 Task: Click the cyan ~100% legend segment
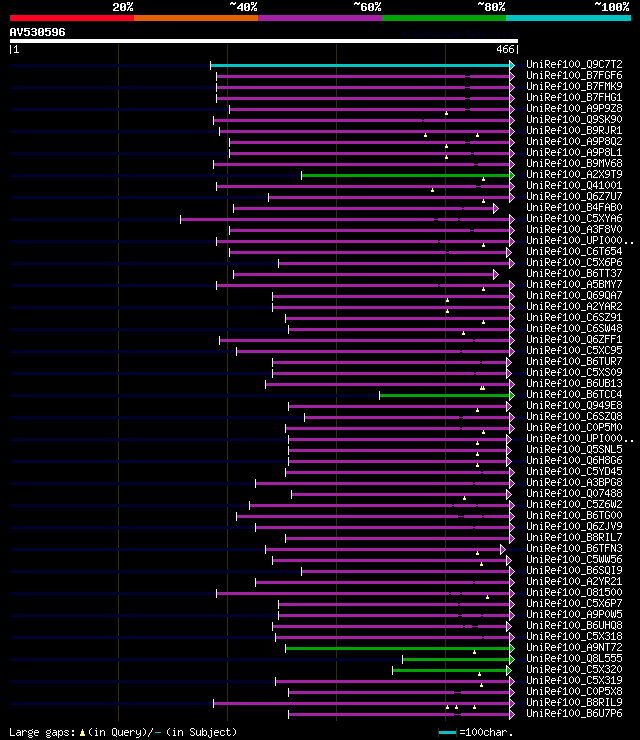click(568, 18)
